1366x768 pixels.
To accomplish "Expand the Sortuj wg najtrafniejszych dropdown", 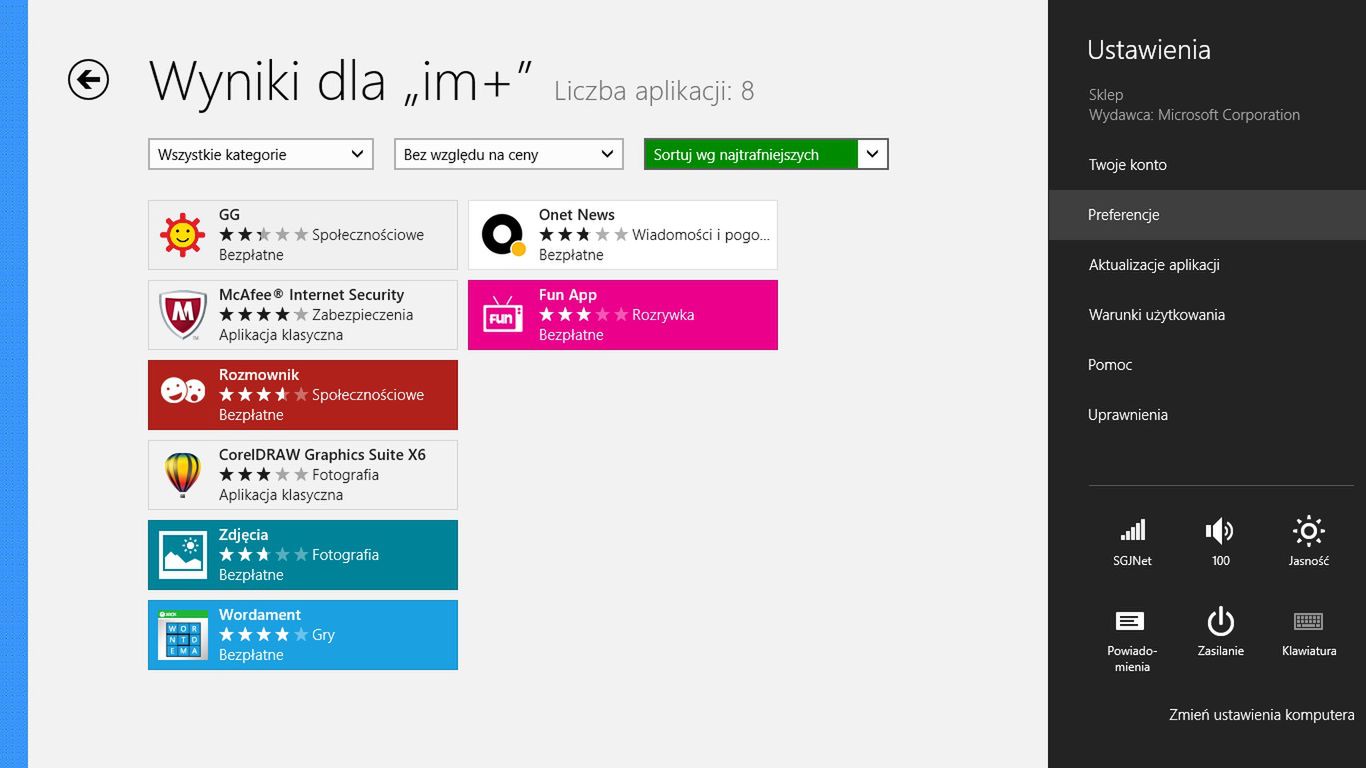I will coord(766,154).
